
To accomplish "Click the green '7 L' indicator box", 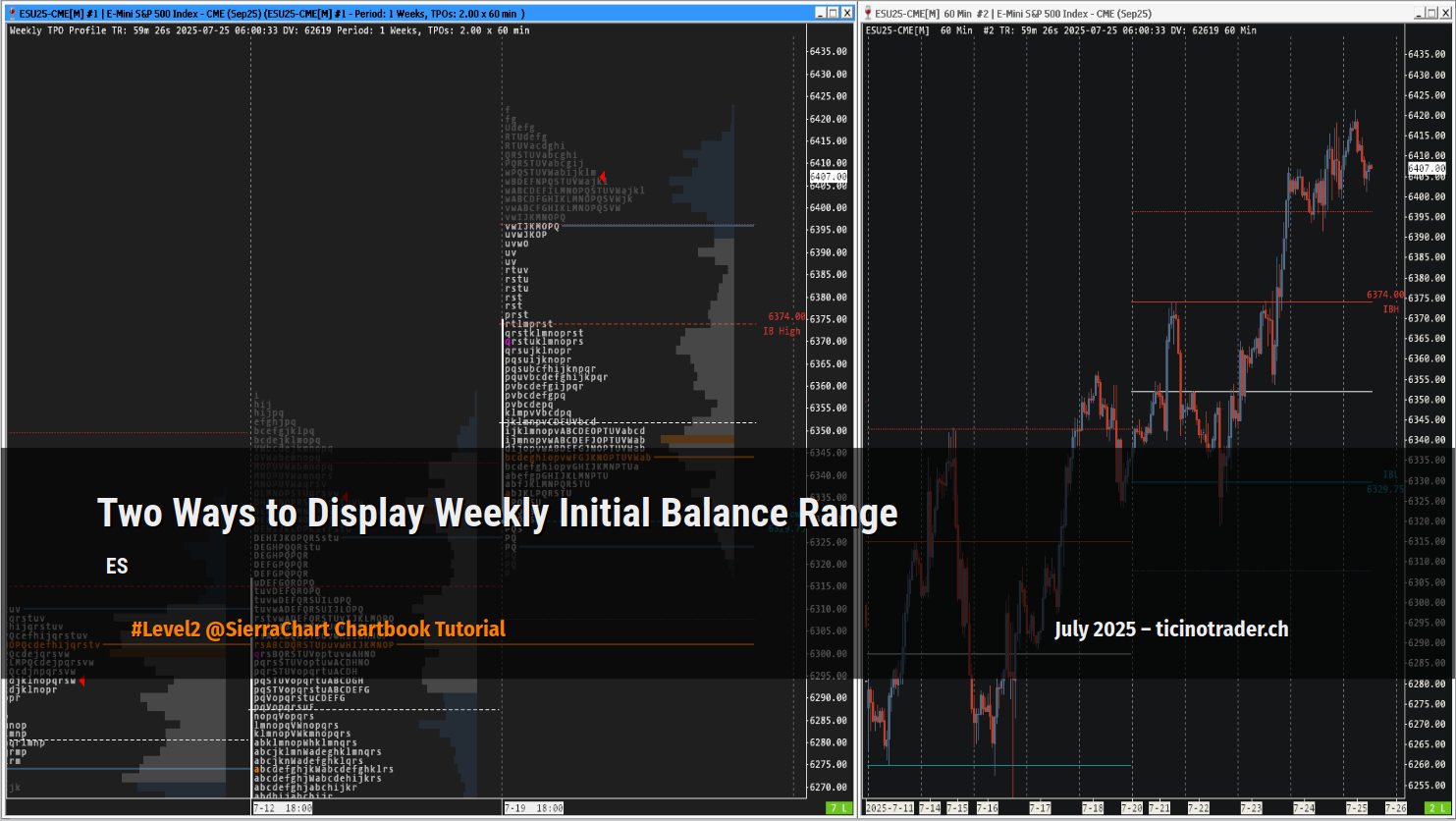I will point(838,807).
